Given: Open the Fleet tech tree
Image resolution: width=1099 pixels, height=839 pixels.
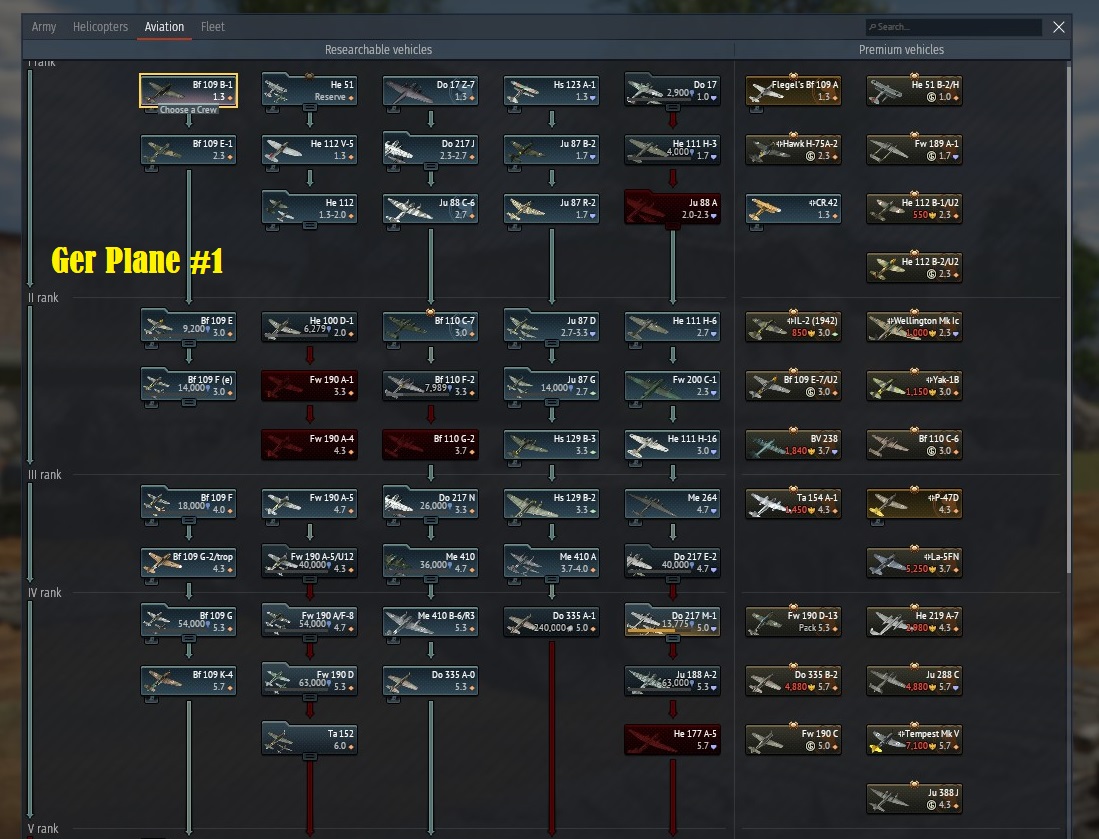Looking at the screenshot, I should (x=212, y=27).
